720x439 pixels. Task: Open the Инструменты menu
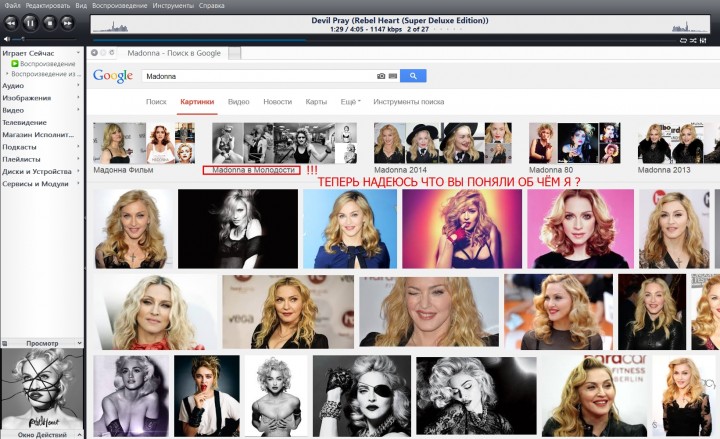click(173, 6)
